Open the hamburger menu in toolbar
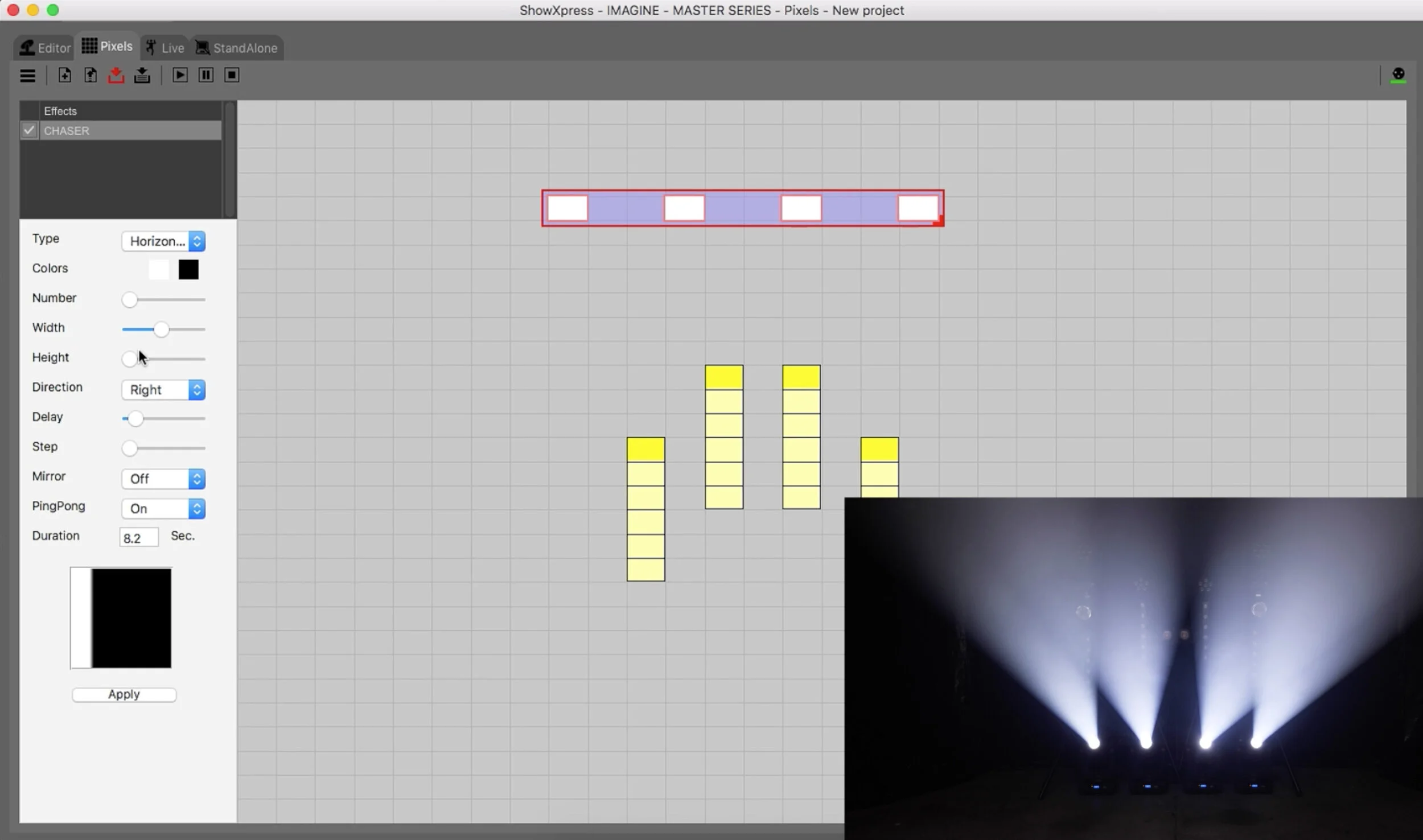Viewport: 1423px width, 840px height. (27, 76)
